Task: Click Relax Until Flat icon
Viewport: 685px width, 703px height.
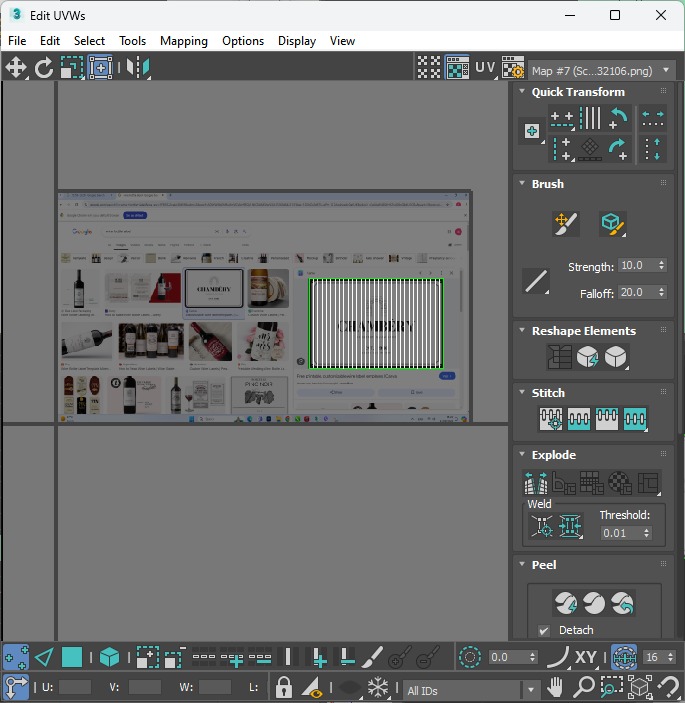Action: pos(587,357)
